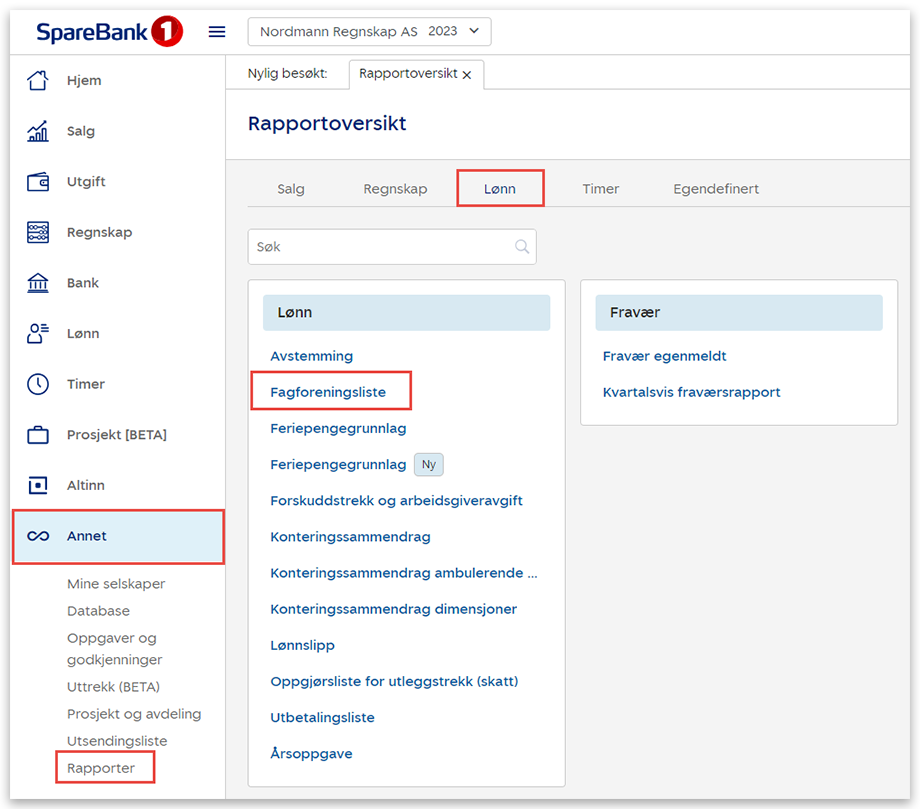This screenshot has height=809, width=920.
Task: Close the Rapportoversikt tab
Action: pyautogui.click(x=467, y=75)
